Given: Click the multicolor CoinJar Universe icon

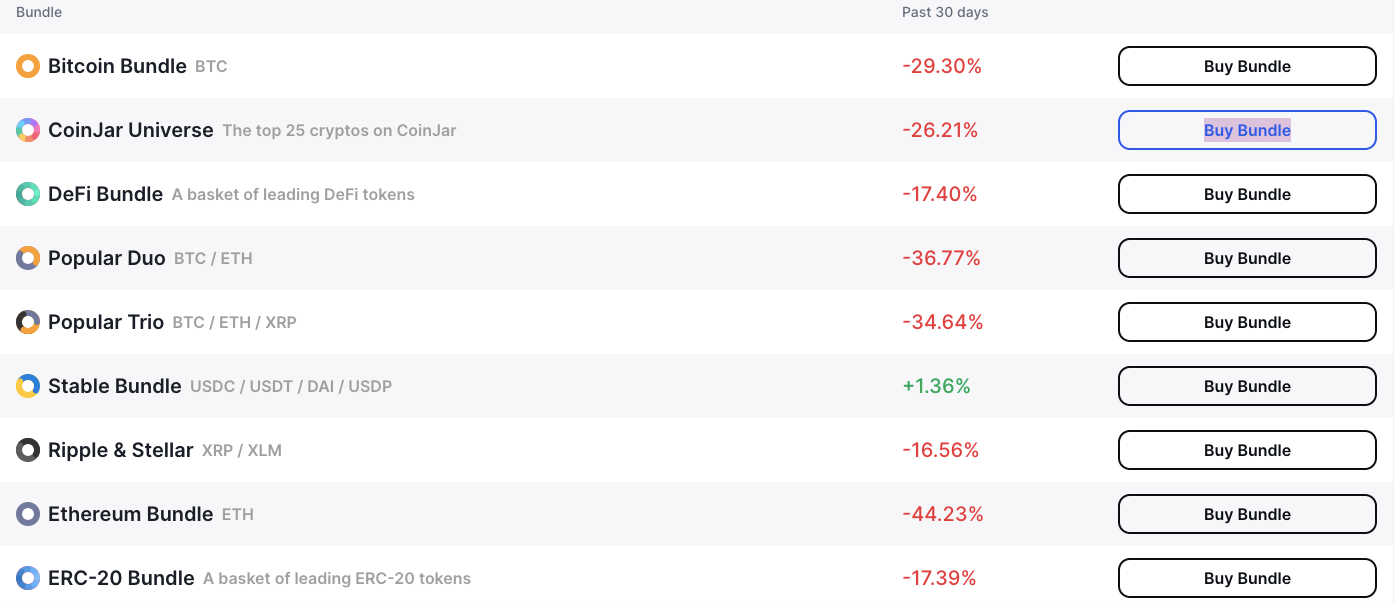Looking at the screenshot, I should click(x=28, y=130).
